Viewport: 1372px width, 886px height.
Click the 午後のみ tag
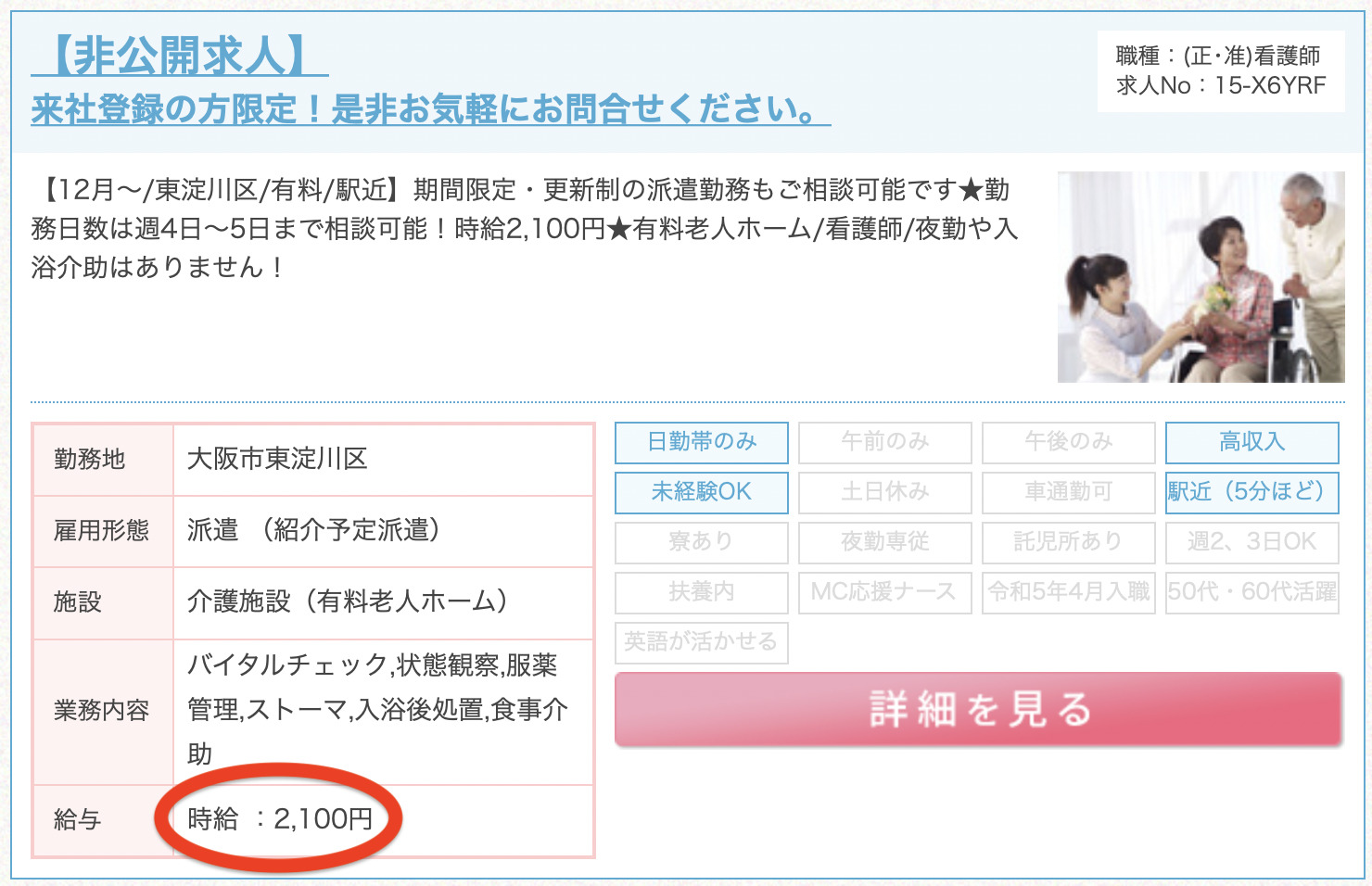pos(1069,442)
